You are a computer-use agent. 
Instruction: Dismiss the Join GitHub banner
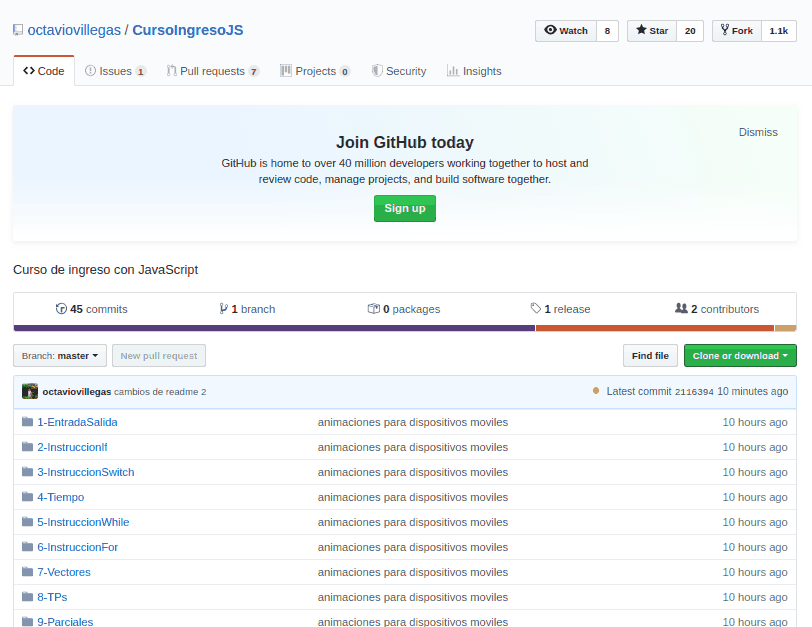(758, 132)
